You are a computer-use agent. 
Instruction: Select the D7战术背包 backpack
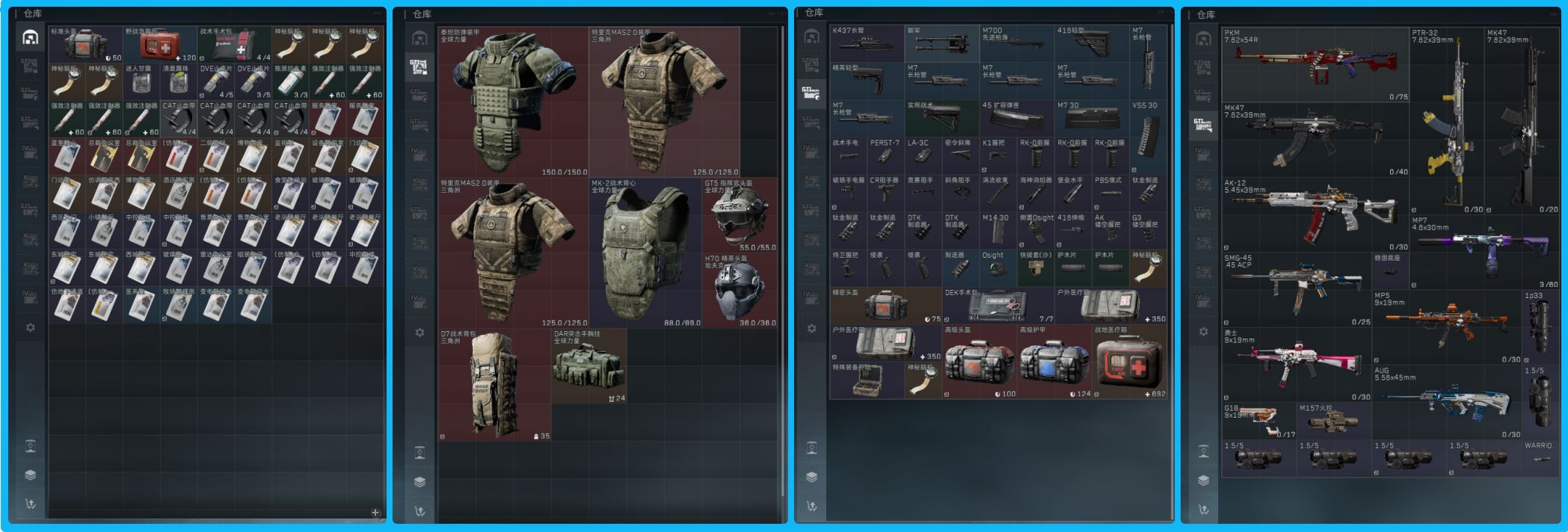pyautogui.click(x=494, y=384)
